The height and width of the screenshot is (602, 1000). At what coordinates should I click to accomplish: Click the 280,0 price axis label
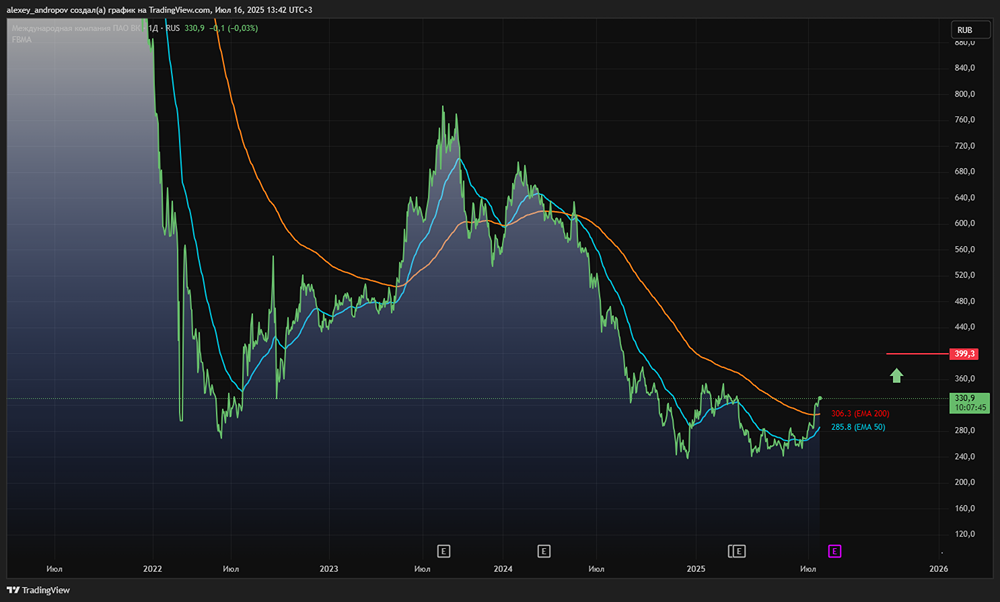964,430
